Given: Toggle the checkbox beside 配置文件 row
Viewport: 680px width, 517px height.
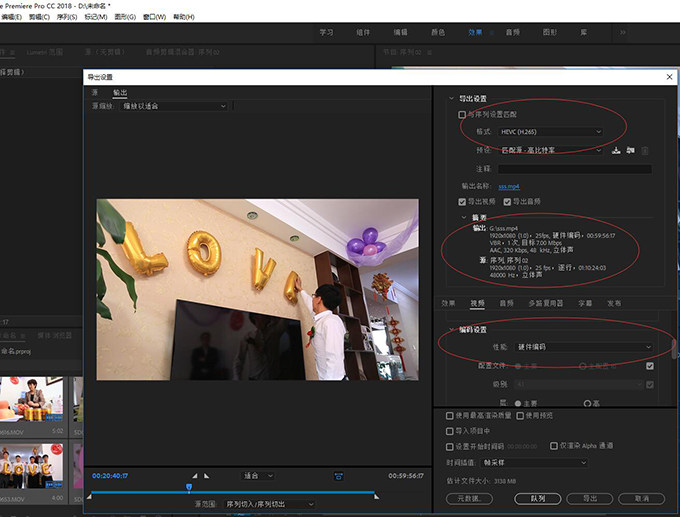Looking at the screenshot, I should (650, 366).
